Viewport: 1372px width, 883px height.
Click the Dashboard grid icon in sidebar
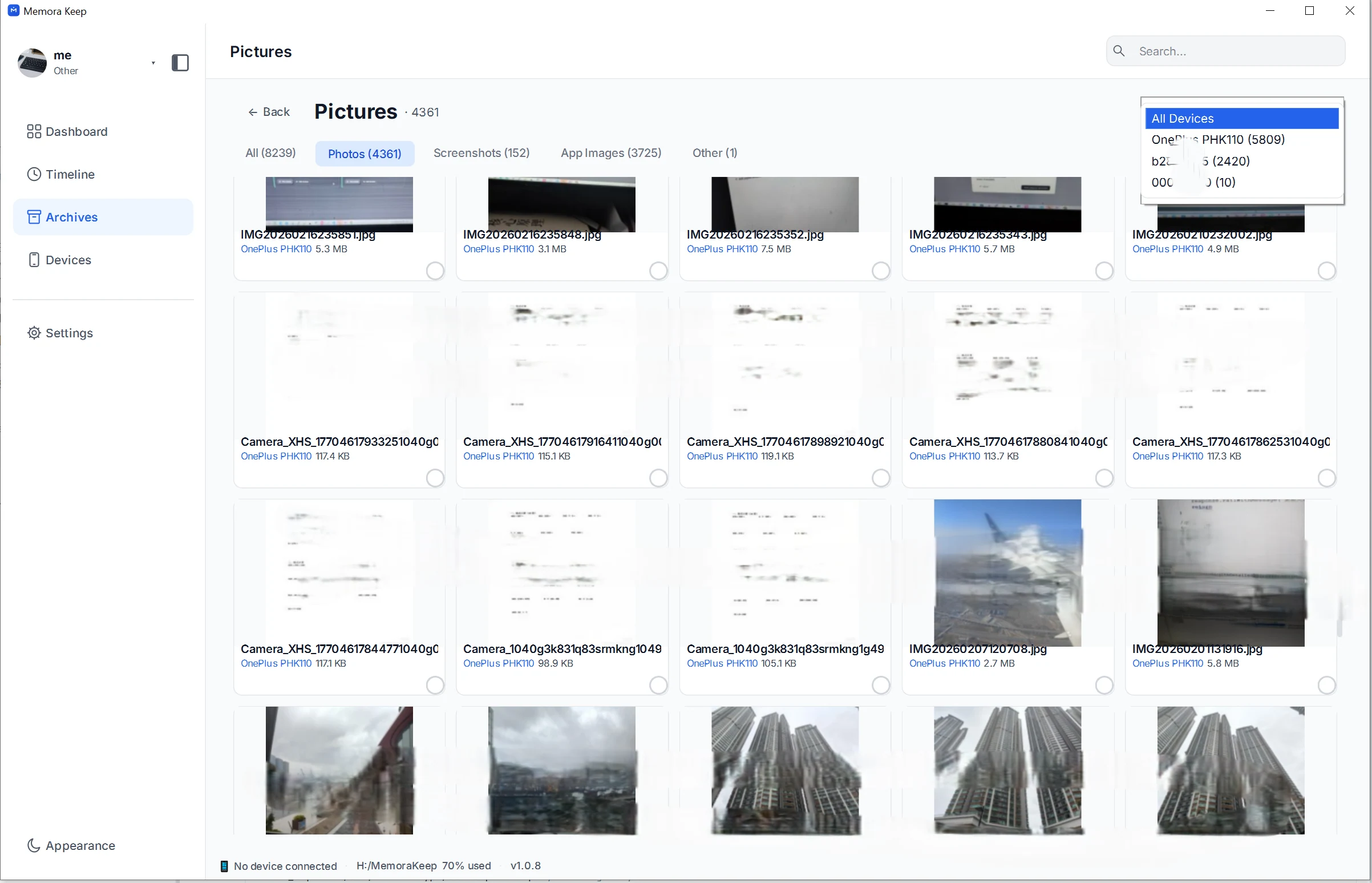pyautogui.click(x=34, y=131)
